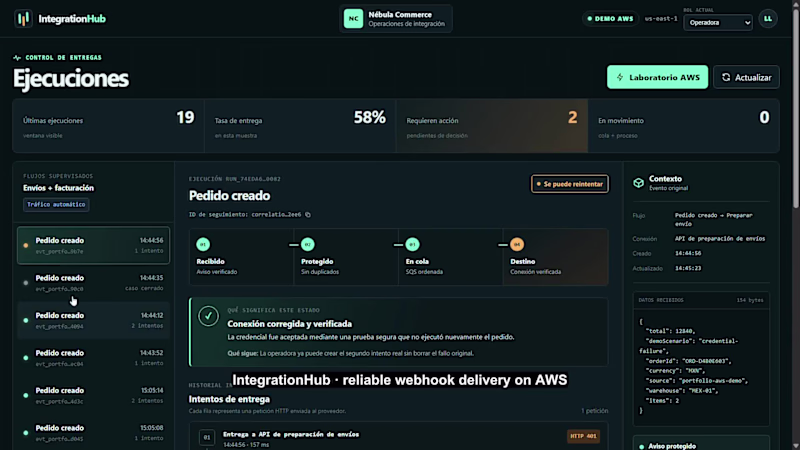Click the grey status dot of the 14:44:35 run
Image resolution: width=800 pixels, height=450 pixels.
click(x=26, y=283)
